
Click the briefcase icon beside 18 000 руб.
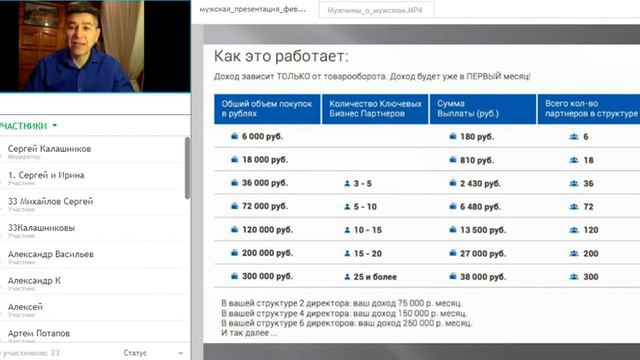[234, 159]
